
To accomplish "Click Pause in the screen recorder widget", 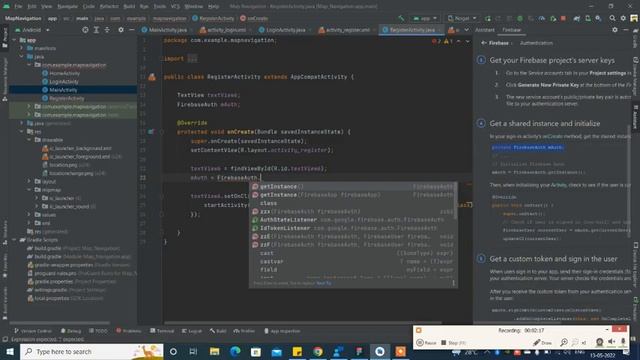I will coord(426,343).
